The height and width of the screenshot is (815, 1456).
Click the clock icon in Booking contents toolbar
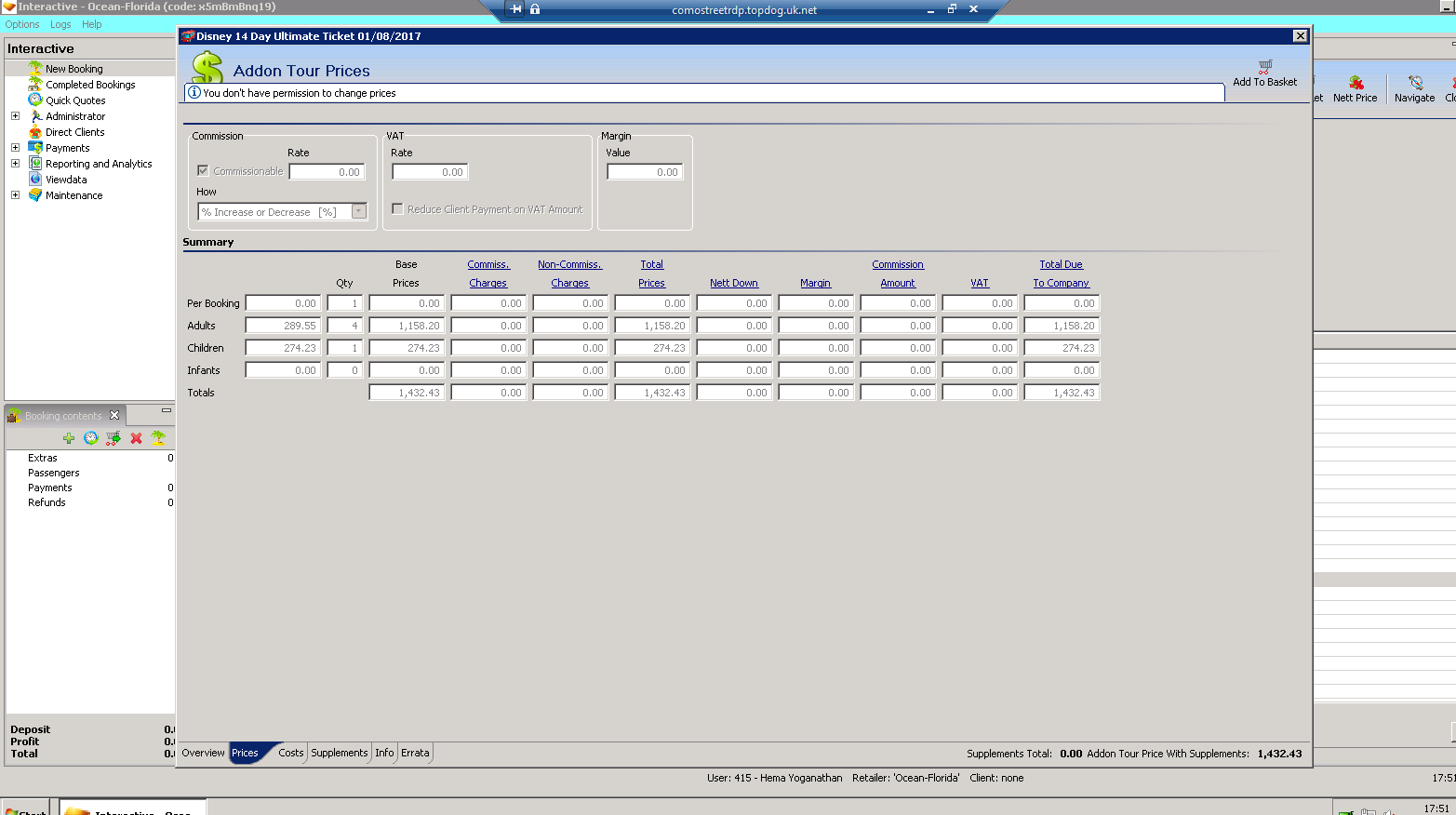(x=91, y=438)
